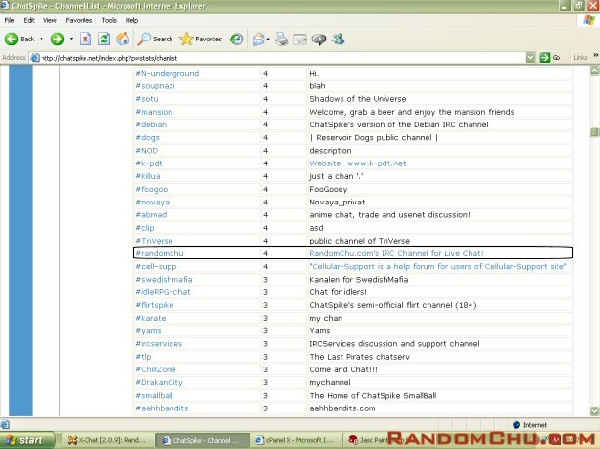The height and width of the screenshot is (449, 600).
Task: Open the #killua channel link
Action: tap(148, 176)
